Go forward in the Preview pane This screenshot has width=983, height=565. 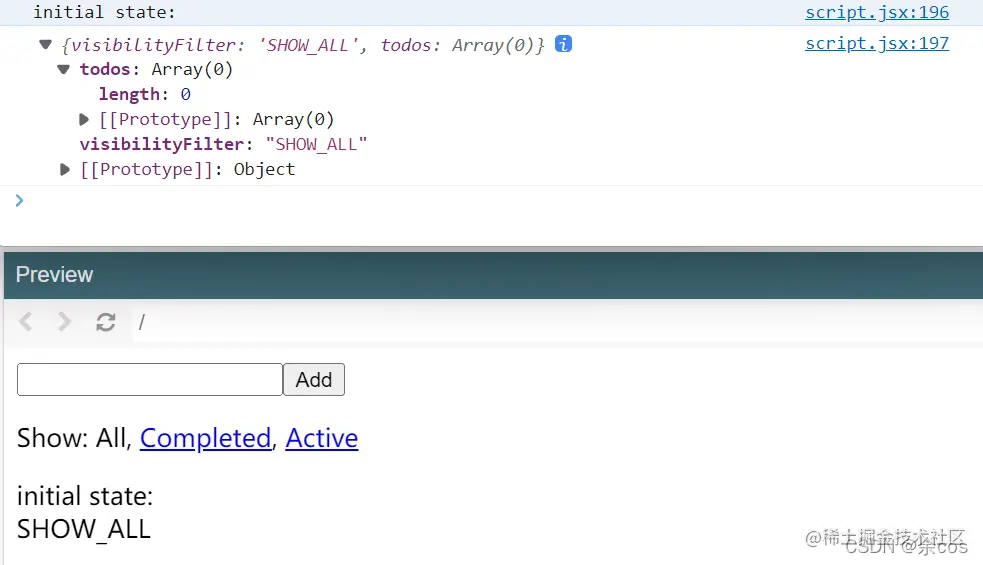point(63,321)
